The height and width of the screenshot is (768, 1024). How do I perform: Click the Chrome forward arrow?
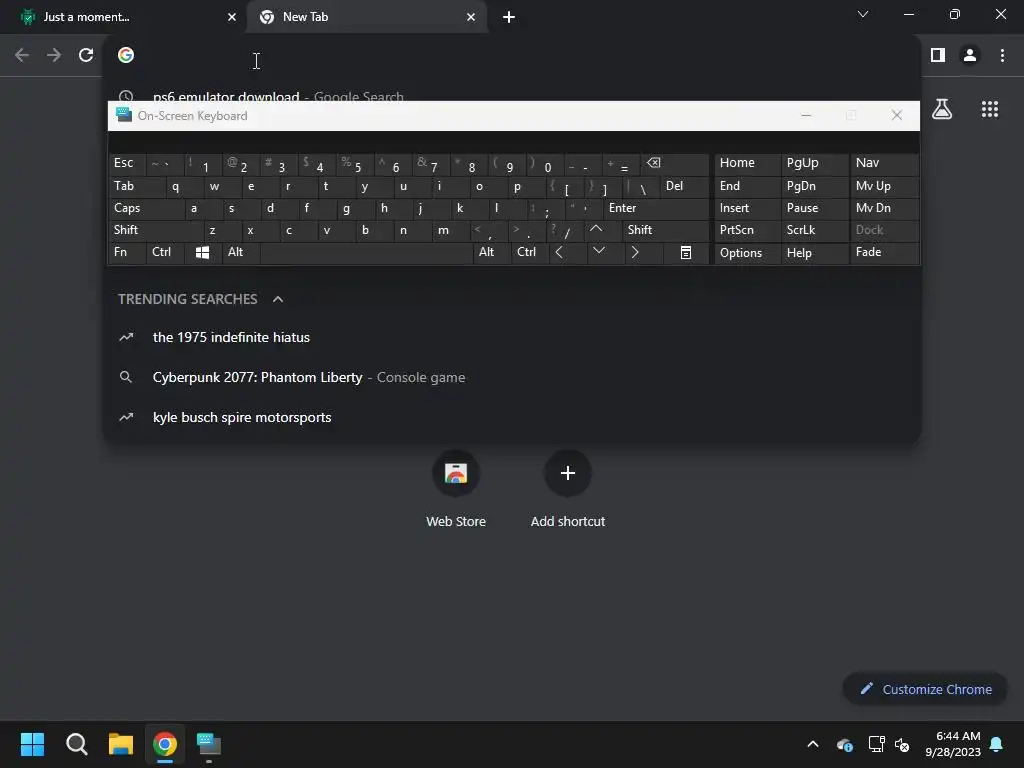tap(54, 56)
